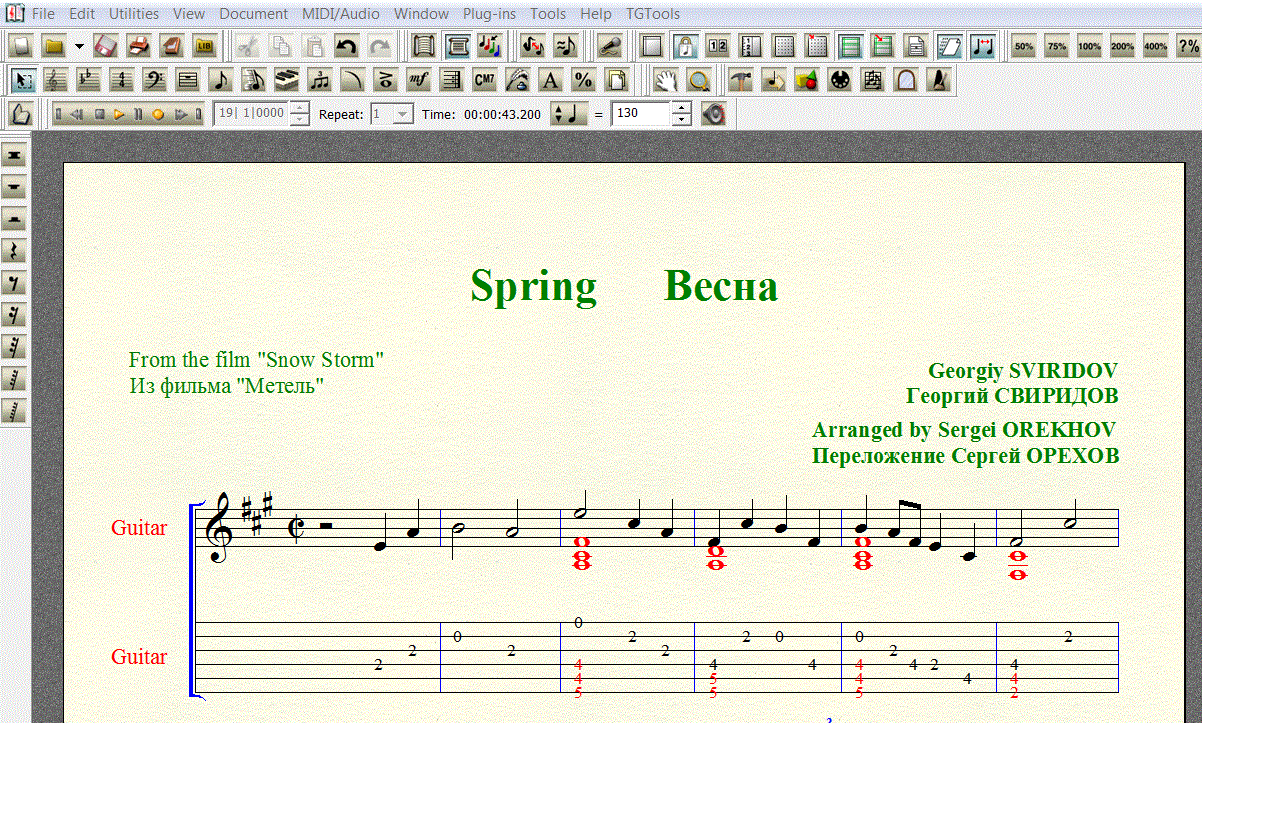
Task: Open the File menu
Action: [x=43, y=14]
